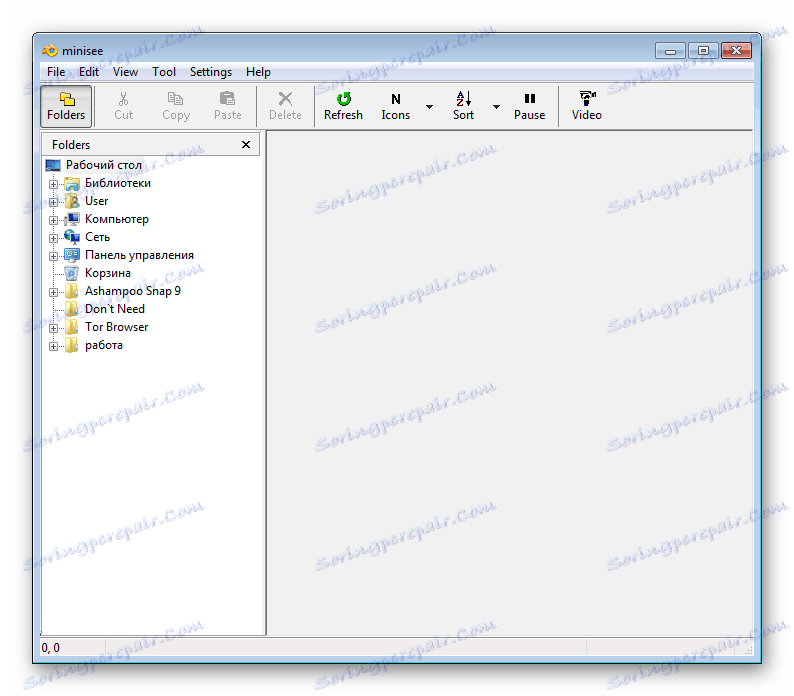Click the window resize grip corner

748,650
